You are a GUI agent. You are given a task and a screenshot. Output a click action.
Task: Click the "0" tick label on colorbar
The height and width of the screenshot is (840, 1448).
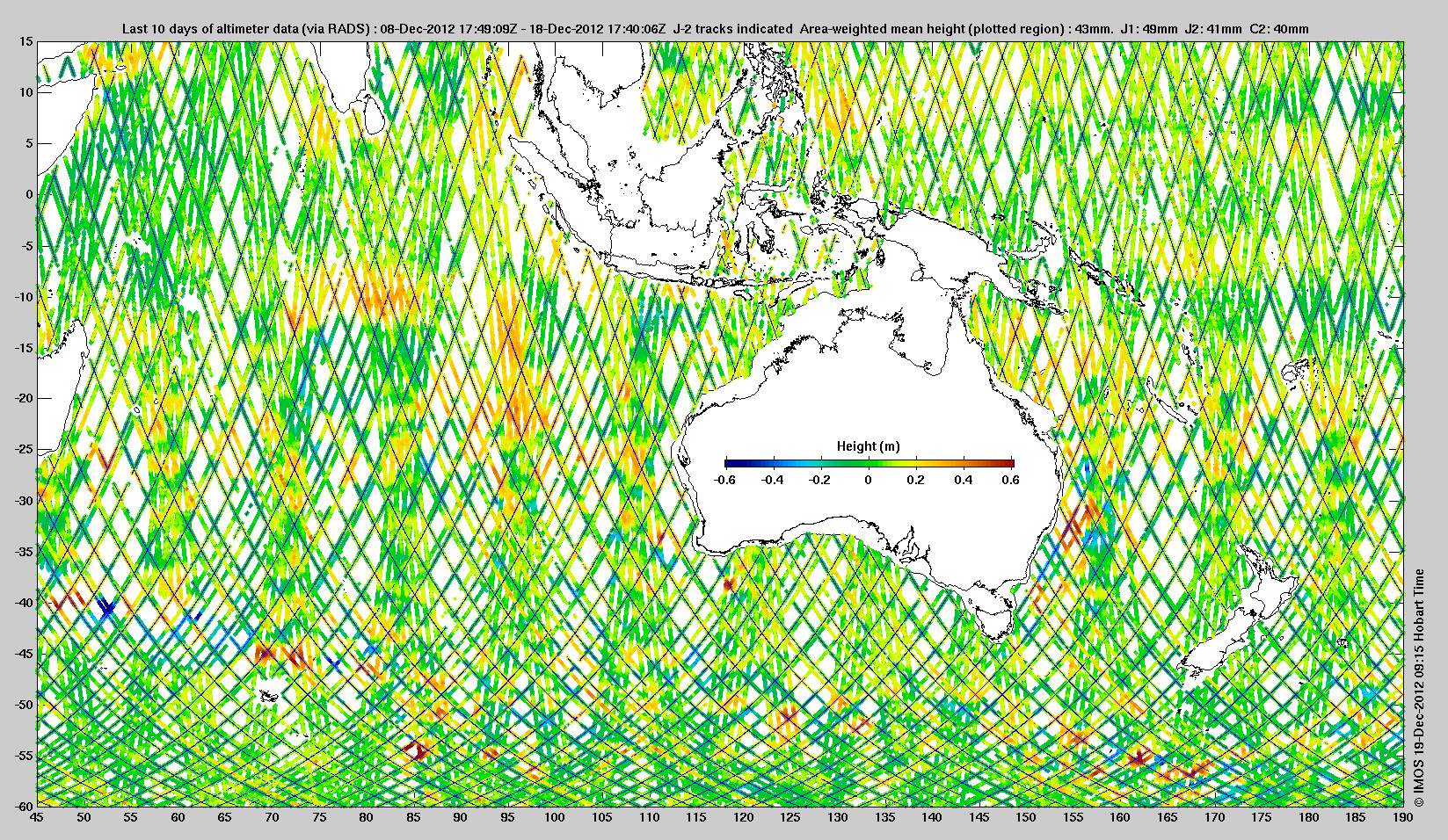click(869, 480)
